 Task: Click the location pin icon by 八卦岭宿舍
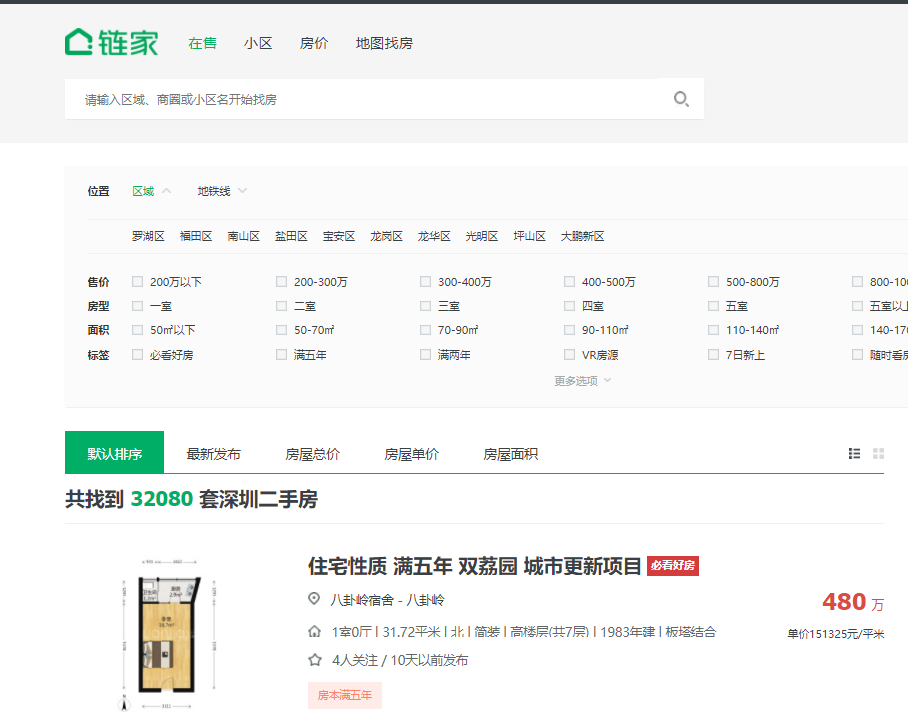click(x=315, y=600)
